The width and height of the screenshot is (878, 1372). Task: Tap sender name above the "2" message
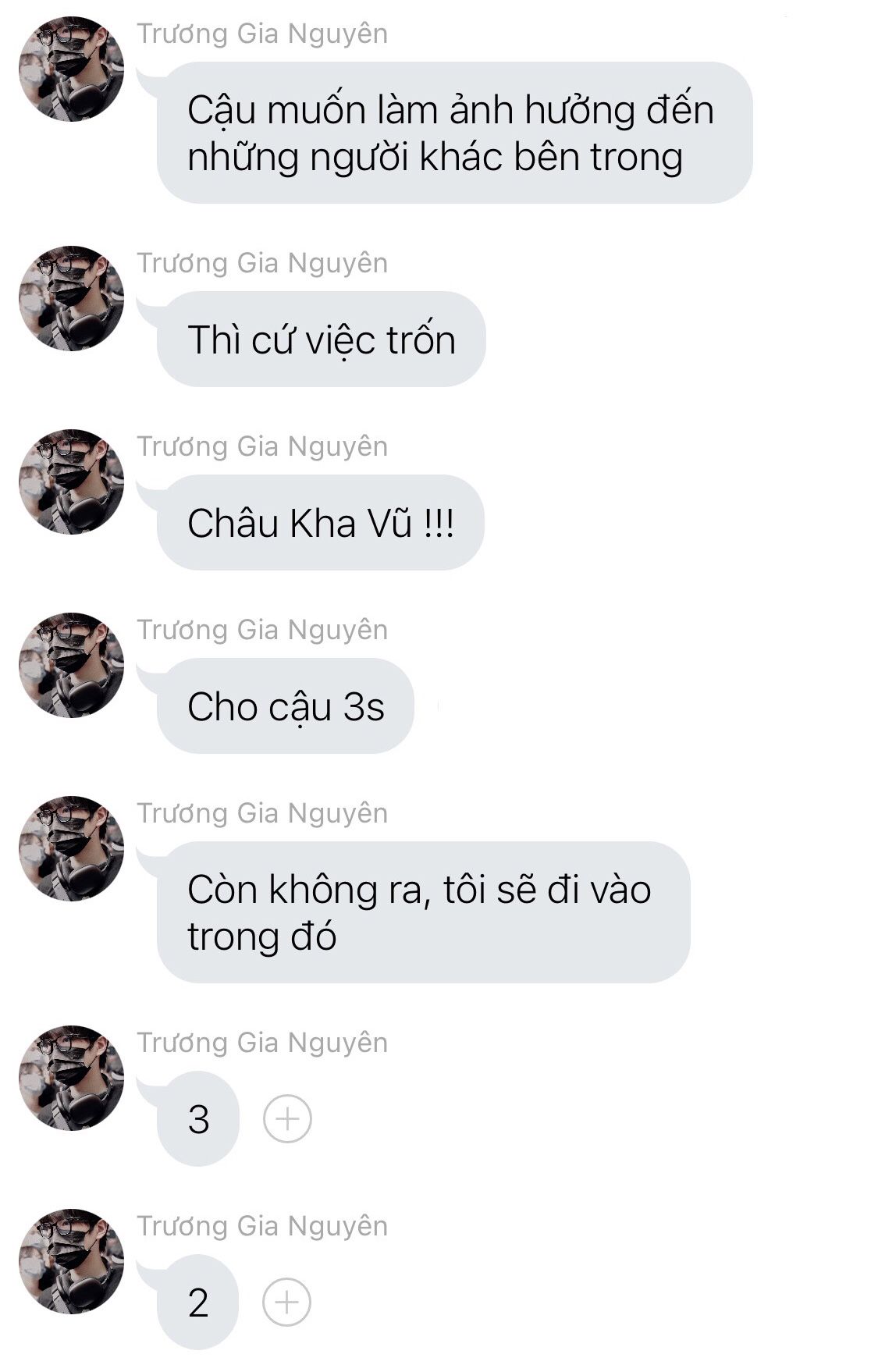(x=262, y=1226)
